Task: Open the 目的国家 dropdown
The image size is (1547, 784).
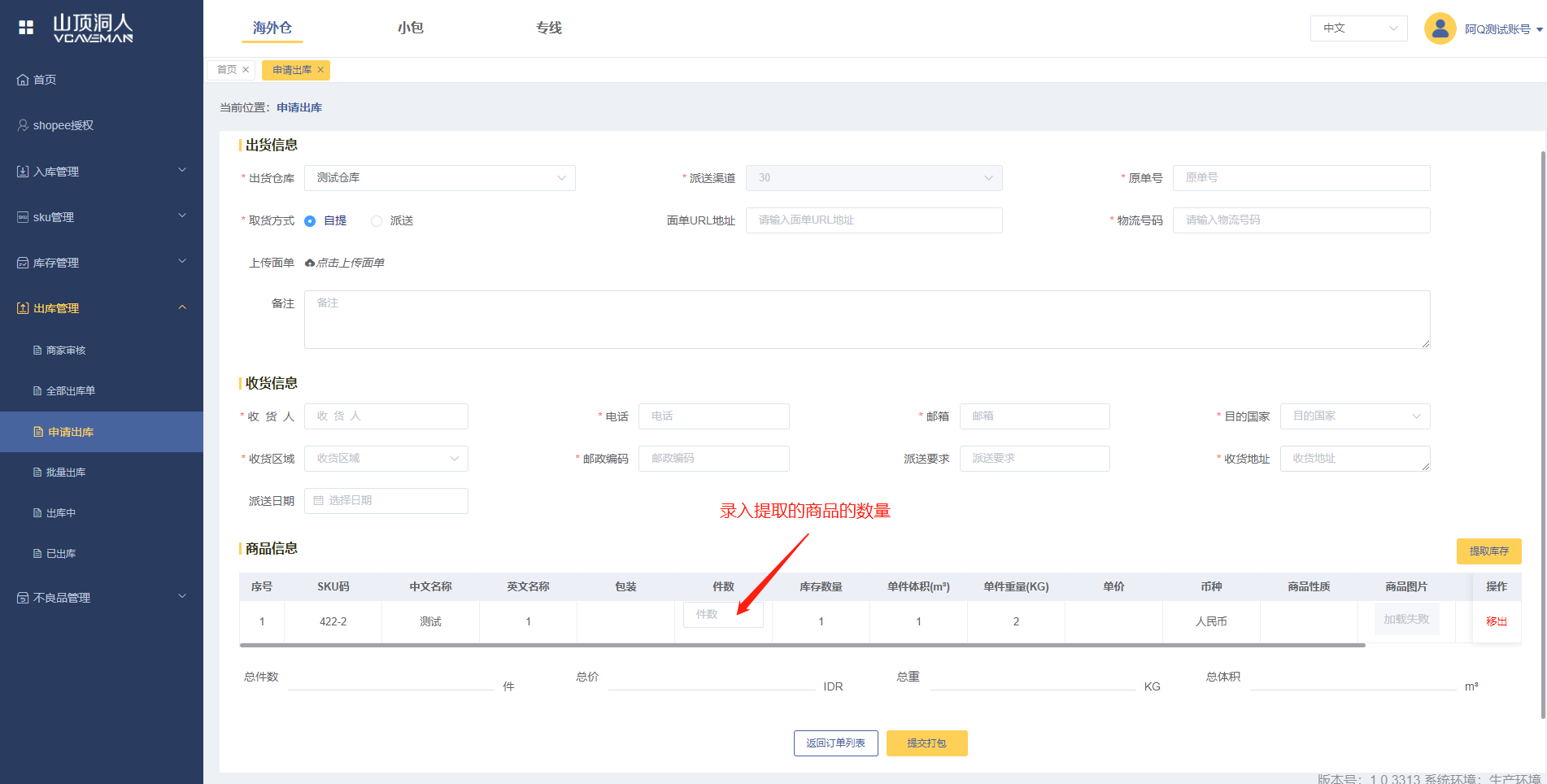Action: [1354, 416]
